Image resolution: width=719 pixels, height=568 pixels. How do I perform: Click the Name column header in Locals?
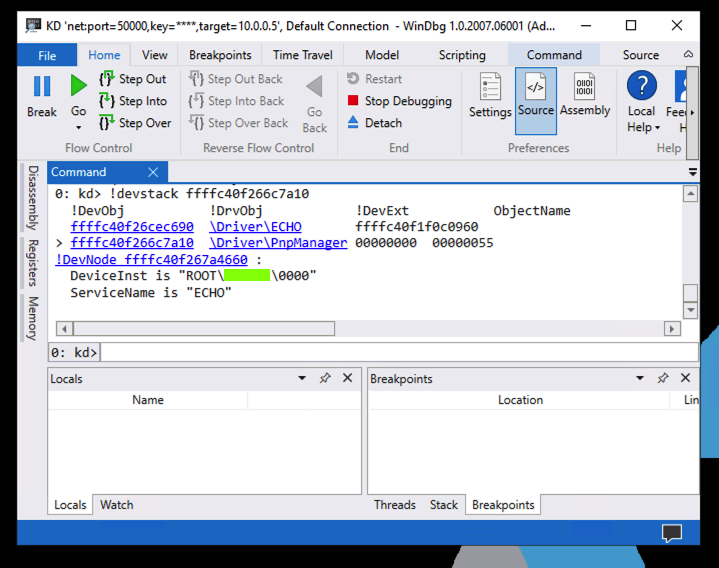pos(148,400)
